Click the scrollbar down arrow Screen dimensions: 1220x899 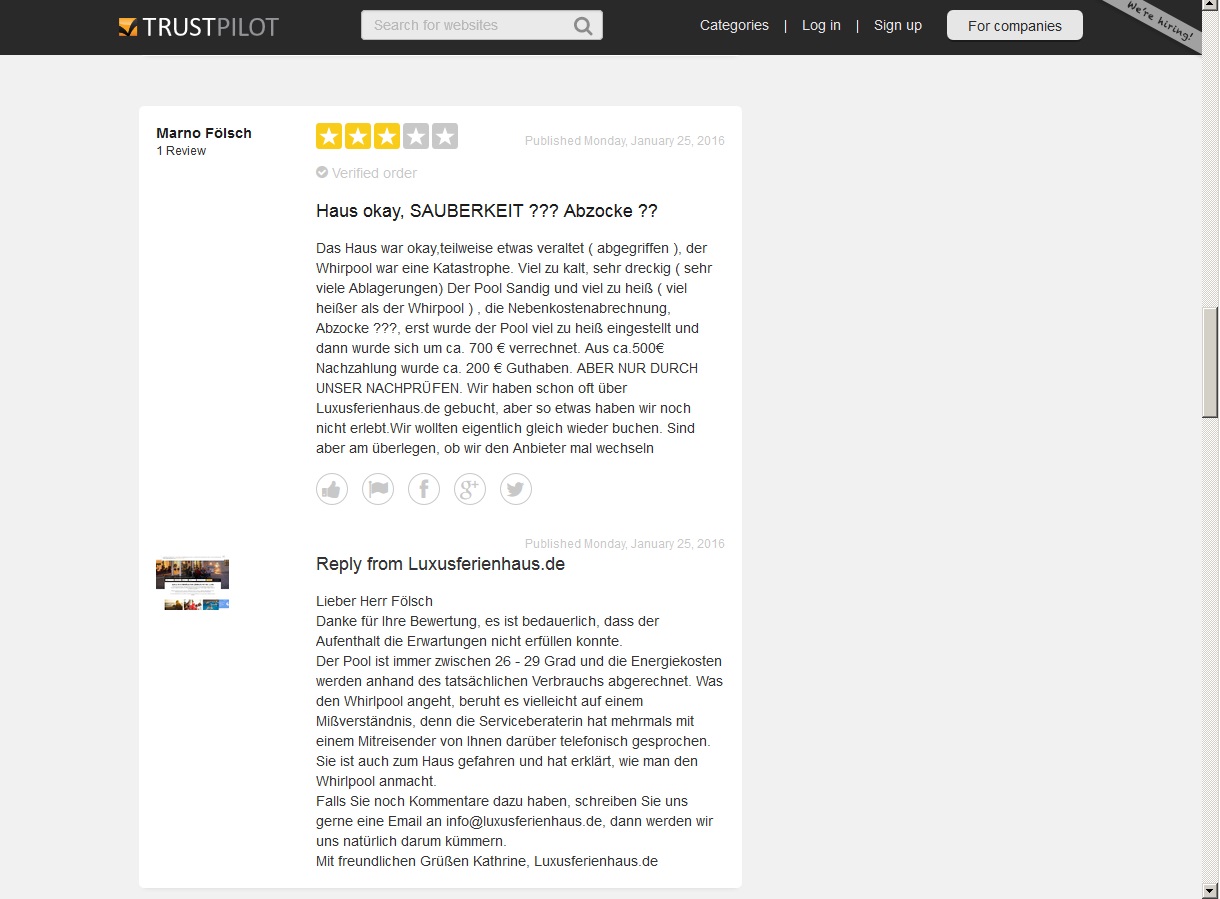[1210, 890]
